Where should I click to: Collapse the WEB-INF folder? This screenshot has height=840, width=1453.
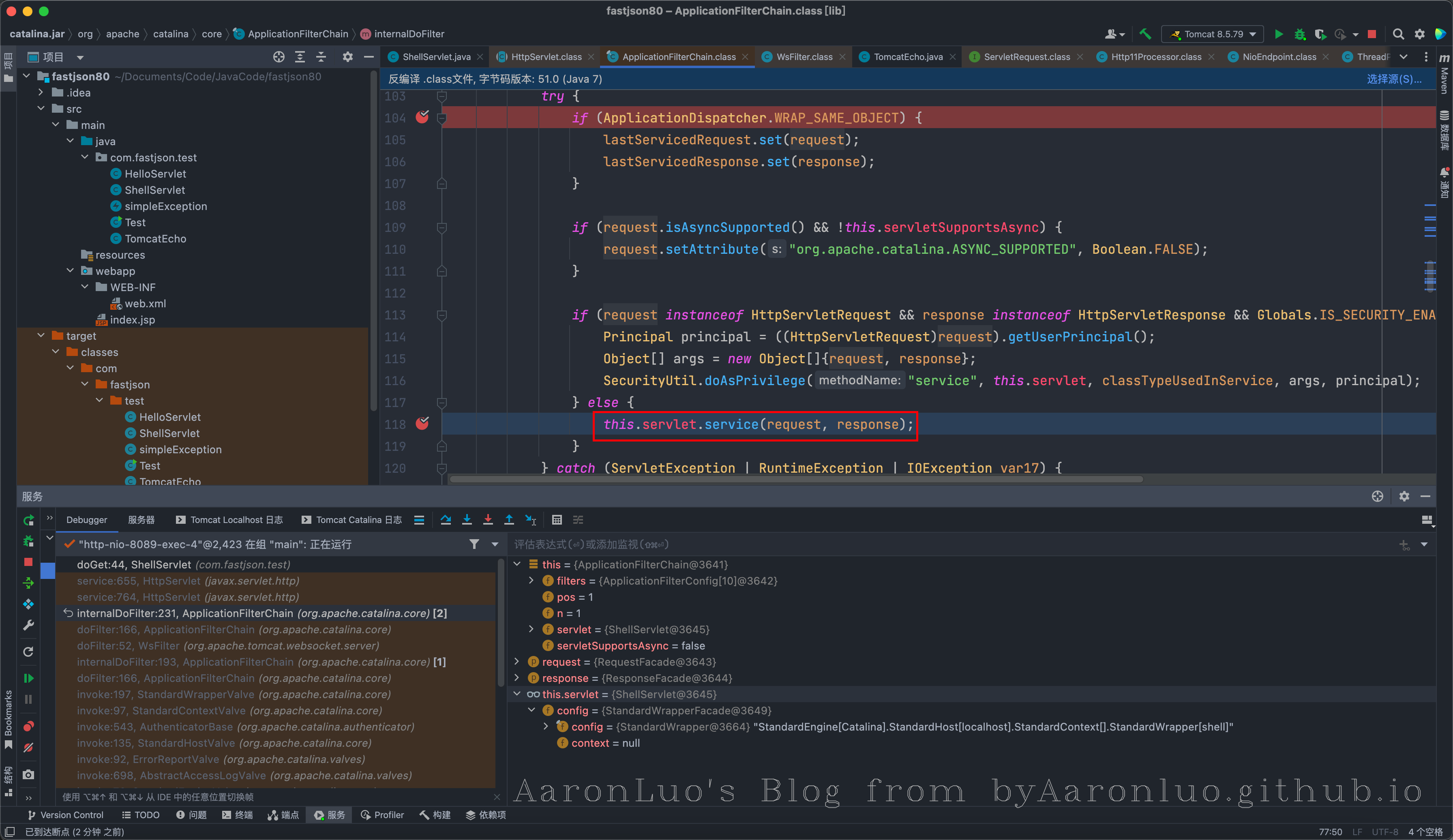85,287
